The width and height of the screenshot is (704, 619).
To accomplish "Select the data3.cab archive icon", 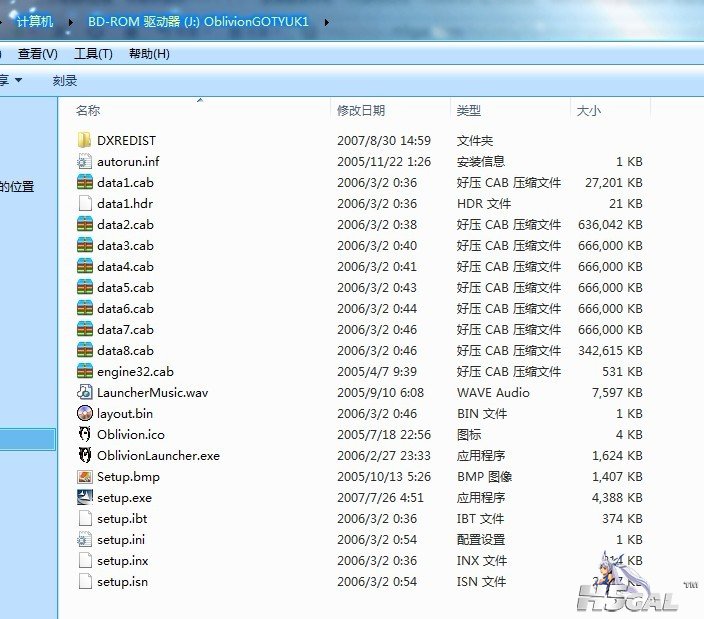I will [x=84, y=246].
